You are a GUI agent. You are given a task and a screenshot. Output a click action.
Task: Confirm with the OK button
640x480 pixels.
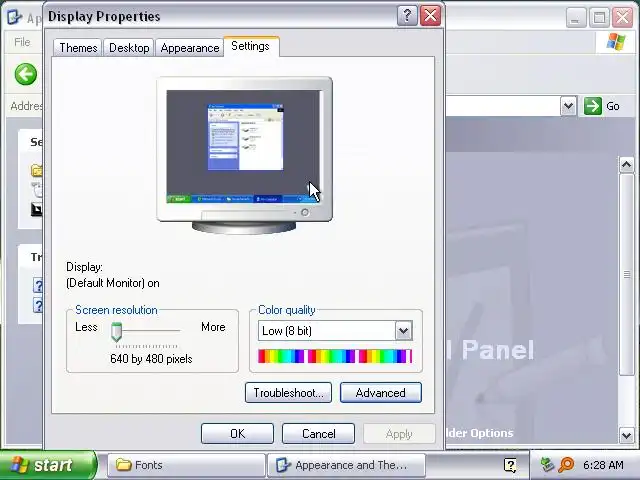pyautogui.click(x=237, y=433)
